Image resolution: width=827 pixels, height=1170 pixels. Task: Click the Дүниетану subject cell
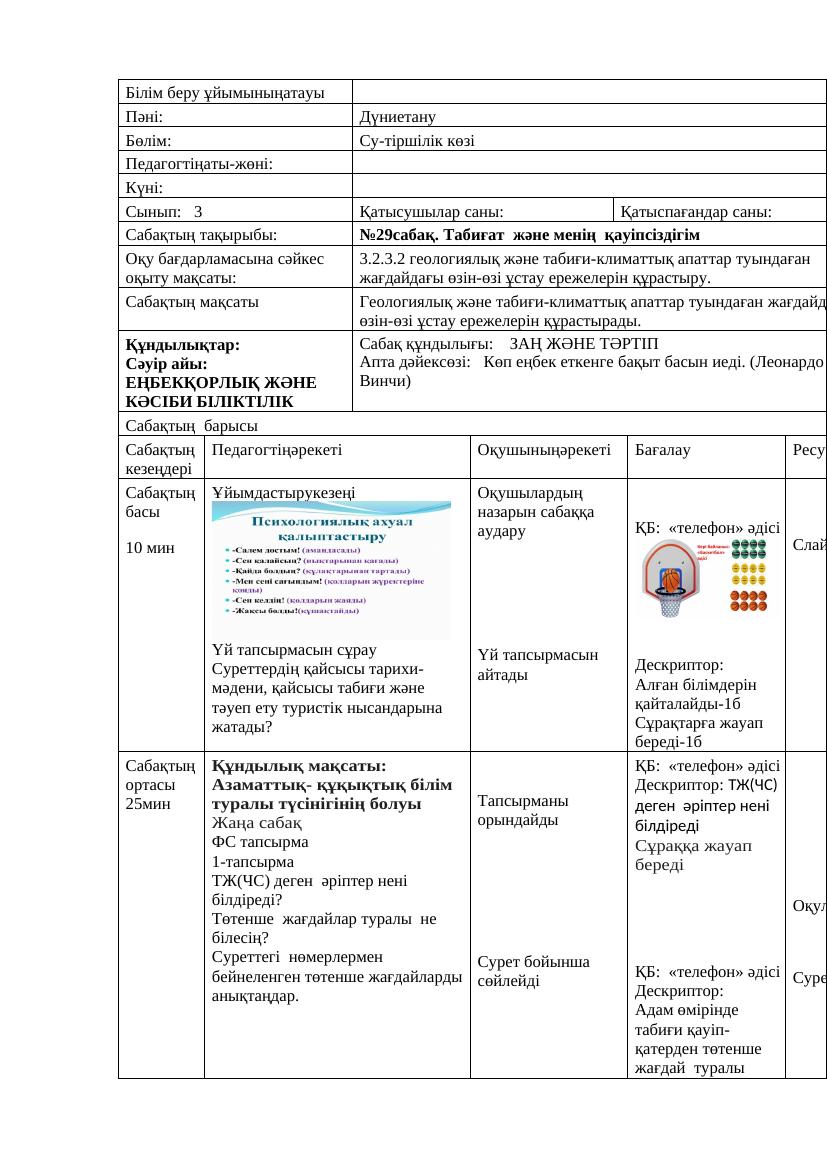pyautogui.click(x=400, y=116)
